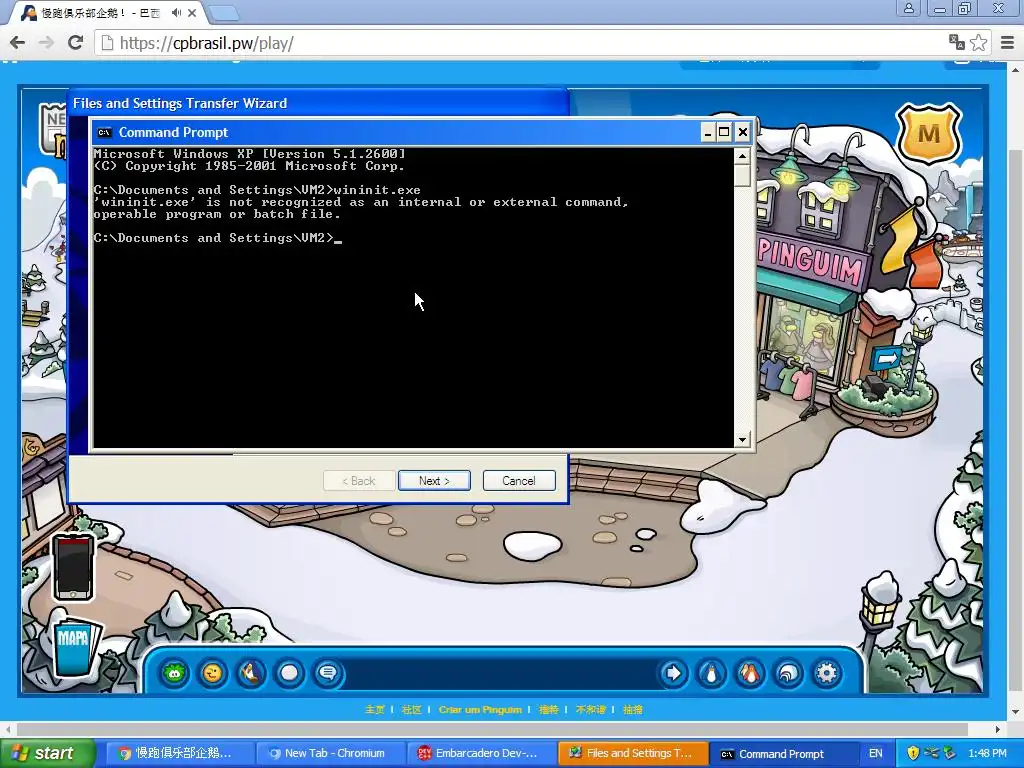1024x768 pixels.
Task: Open the emoticons winking face menu
Action: click(212, 673)
